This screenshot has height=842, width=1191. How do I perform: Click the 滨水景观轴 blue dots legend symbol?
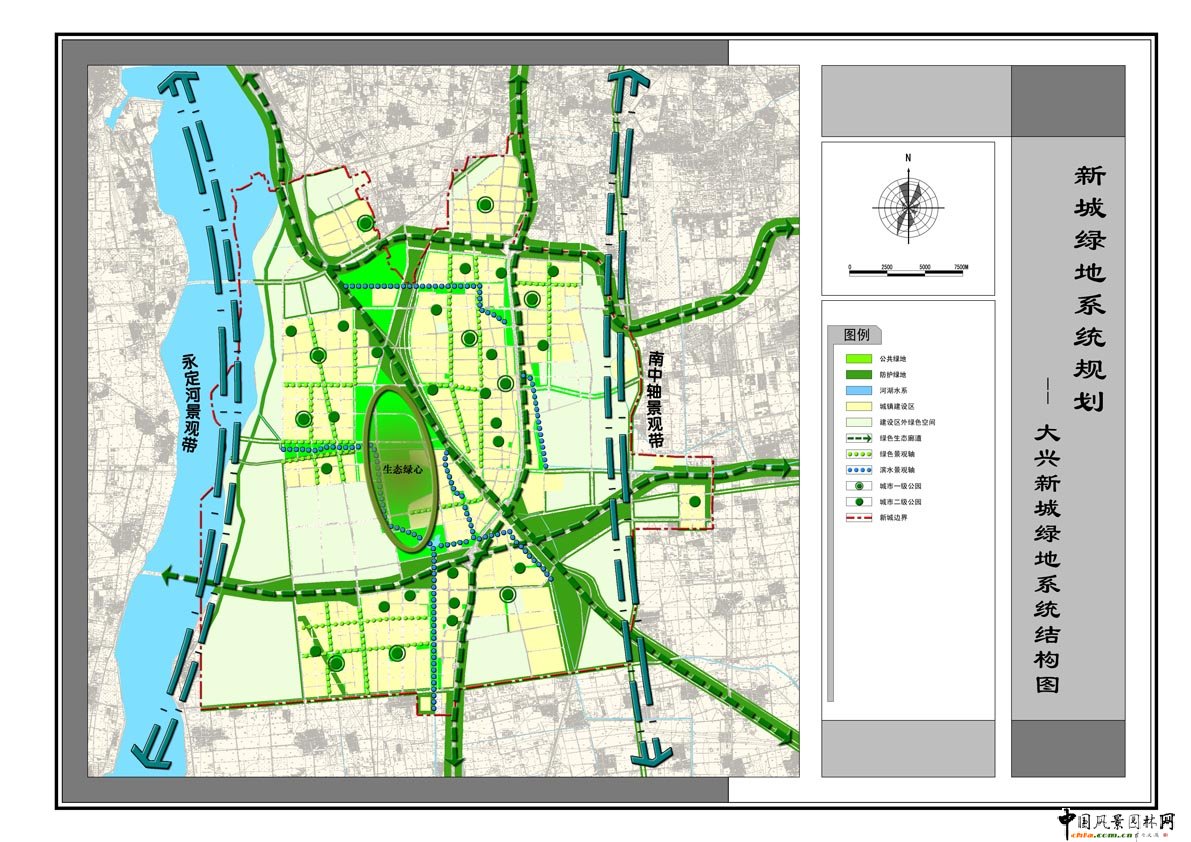coord(860,470)
